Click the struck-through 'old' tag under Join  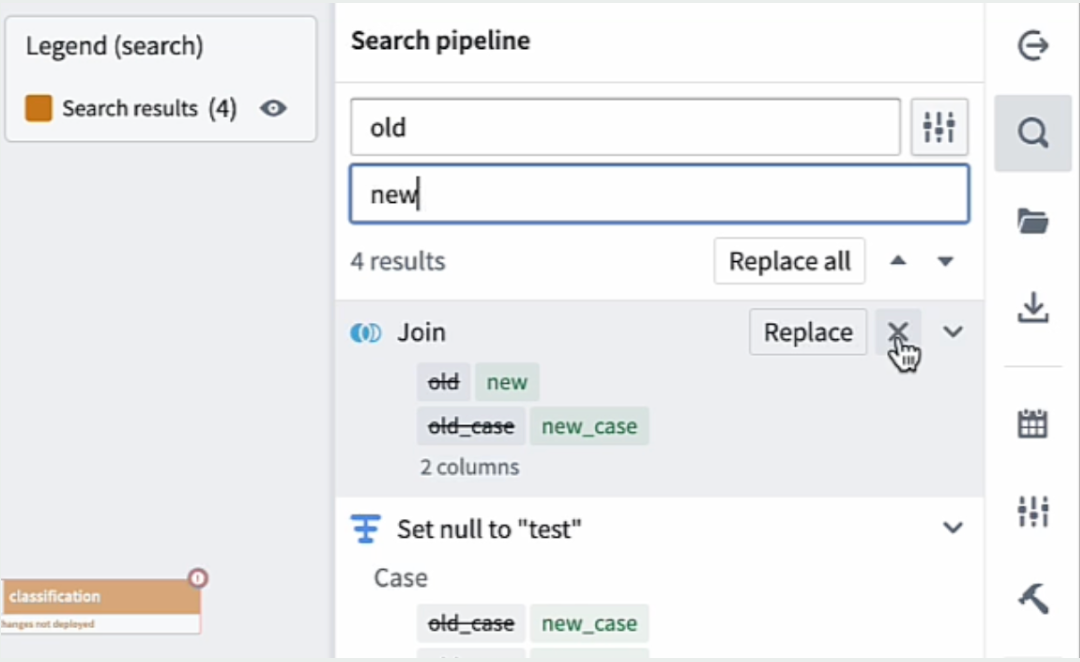444,382
